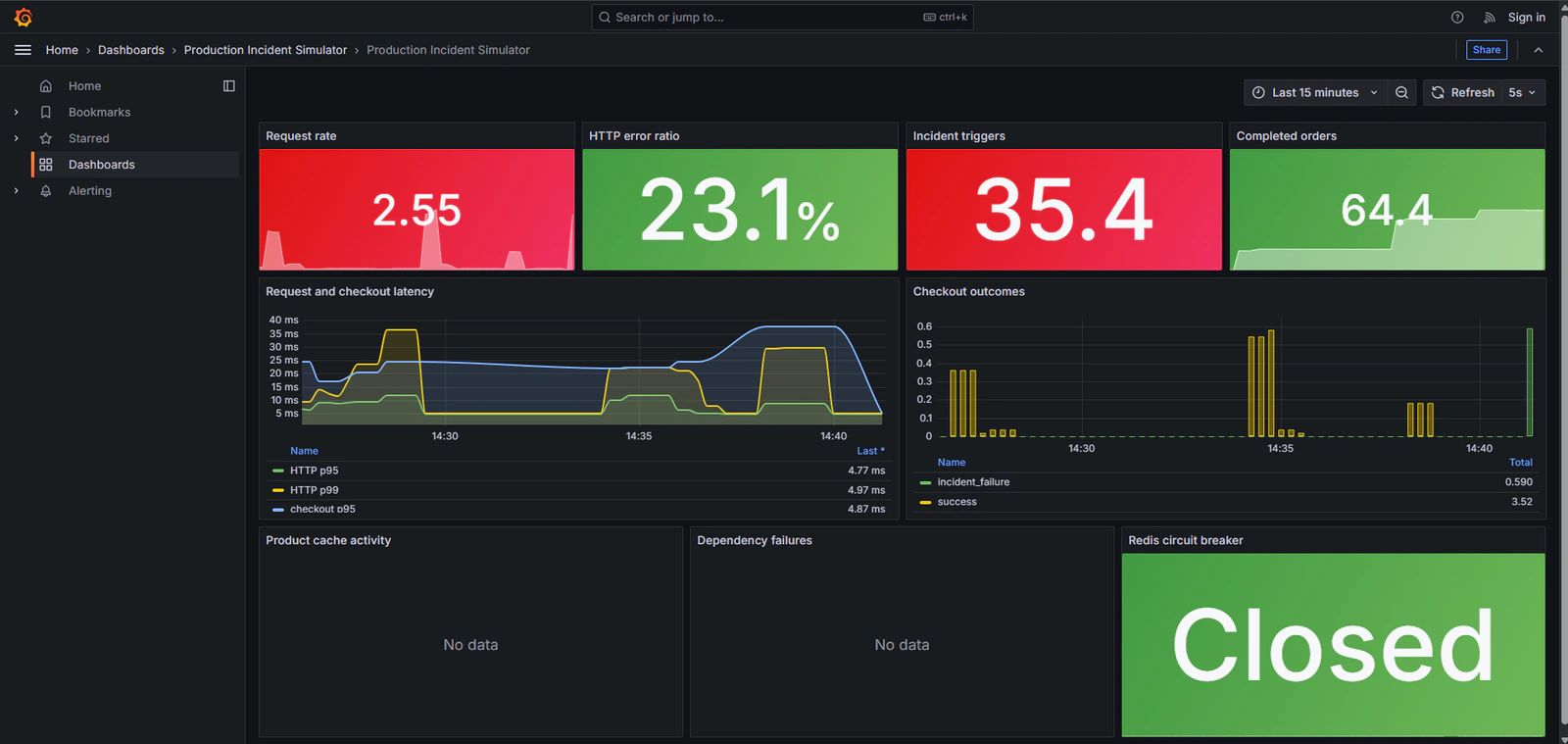Go to Home in breadcrumb
The height and width of the screenshot is (744, 1568).
pyautogui.click(x=62, y=50)
